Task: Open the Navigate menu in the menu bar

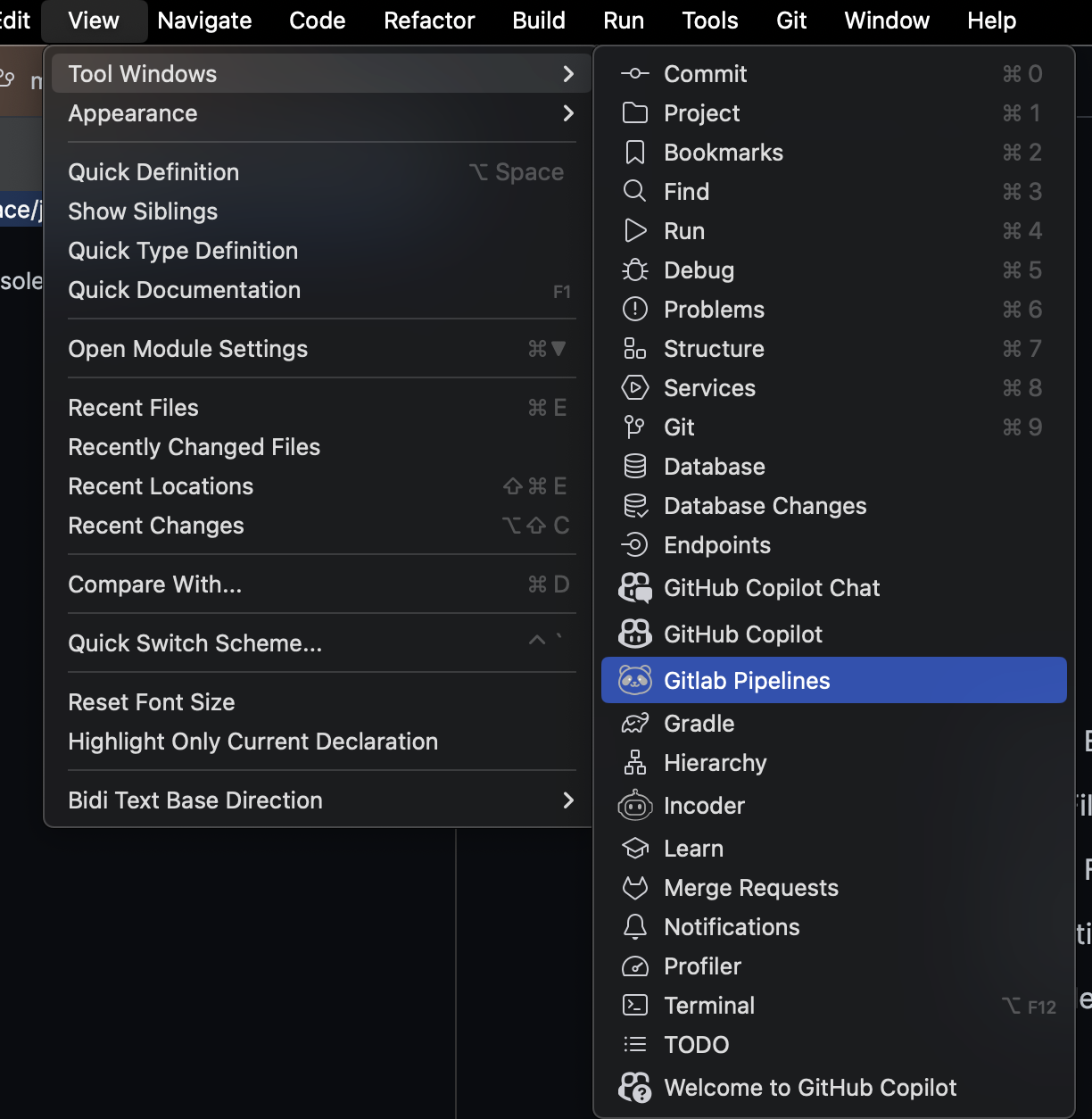Action: point(204,21)
